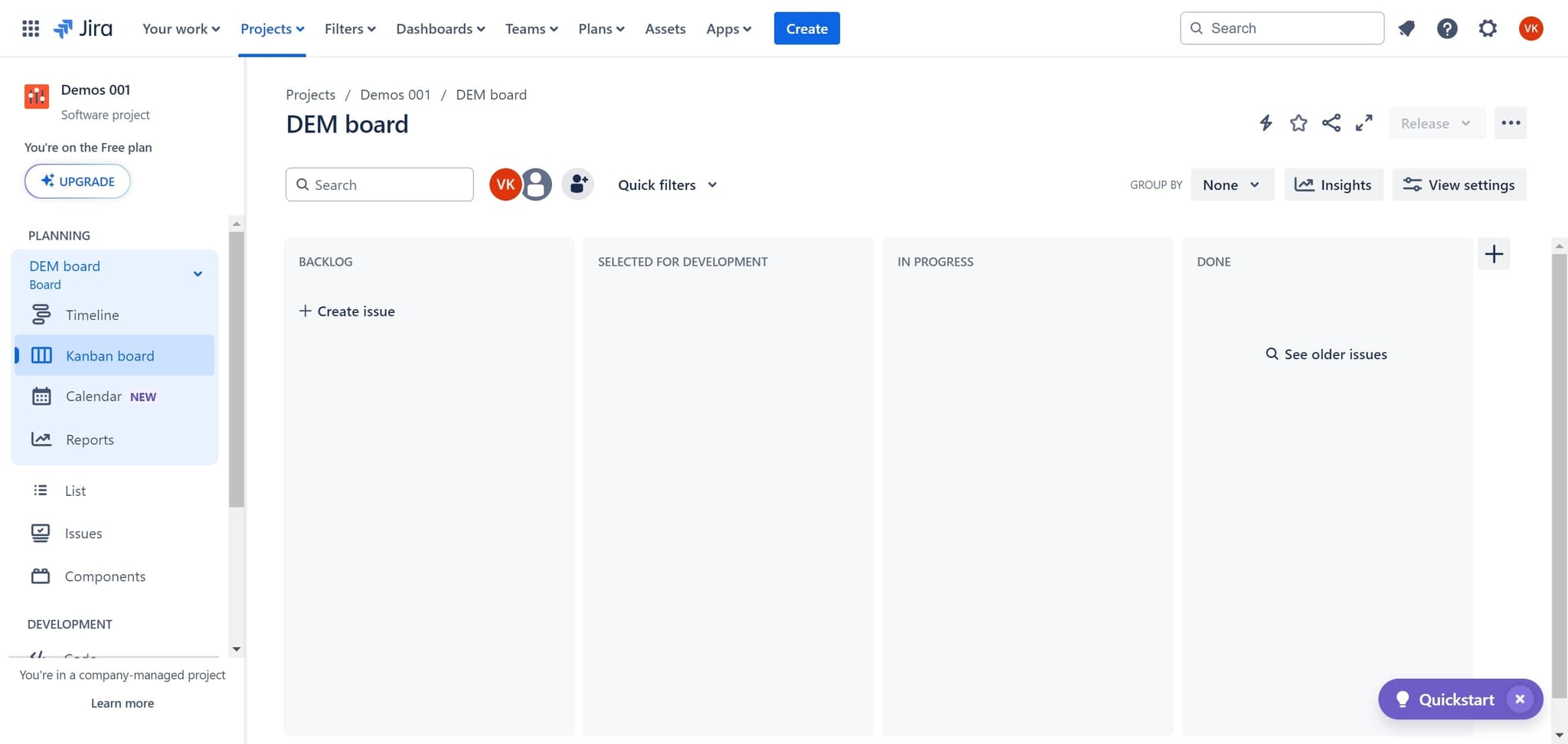The height and width of the screenshot is (744, 1568).
Task: Enter full screen with the expand icon
Action: pyautogui.click(x=1364, y=122)
